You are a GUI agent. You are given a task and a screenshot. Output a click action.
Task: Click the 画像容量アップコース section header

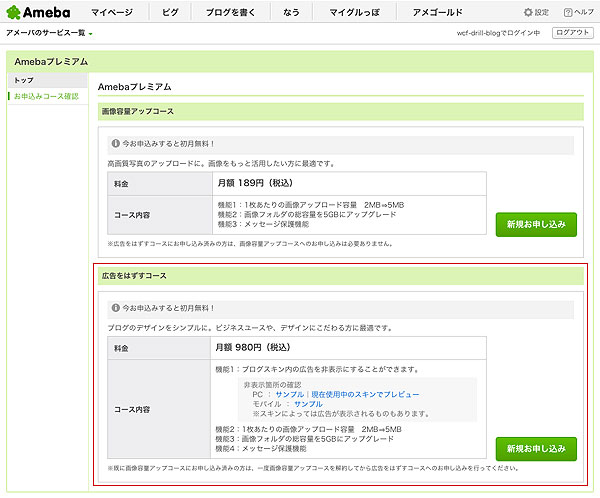tap(341, 111)
